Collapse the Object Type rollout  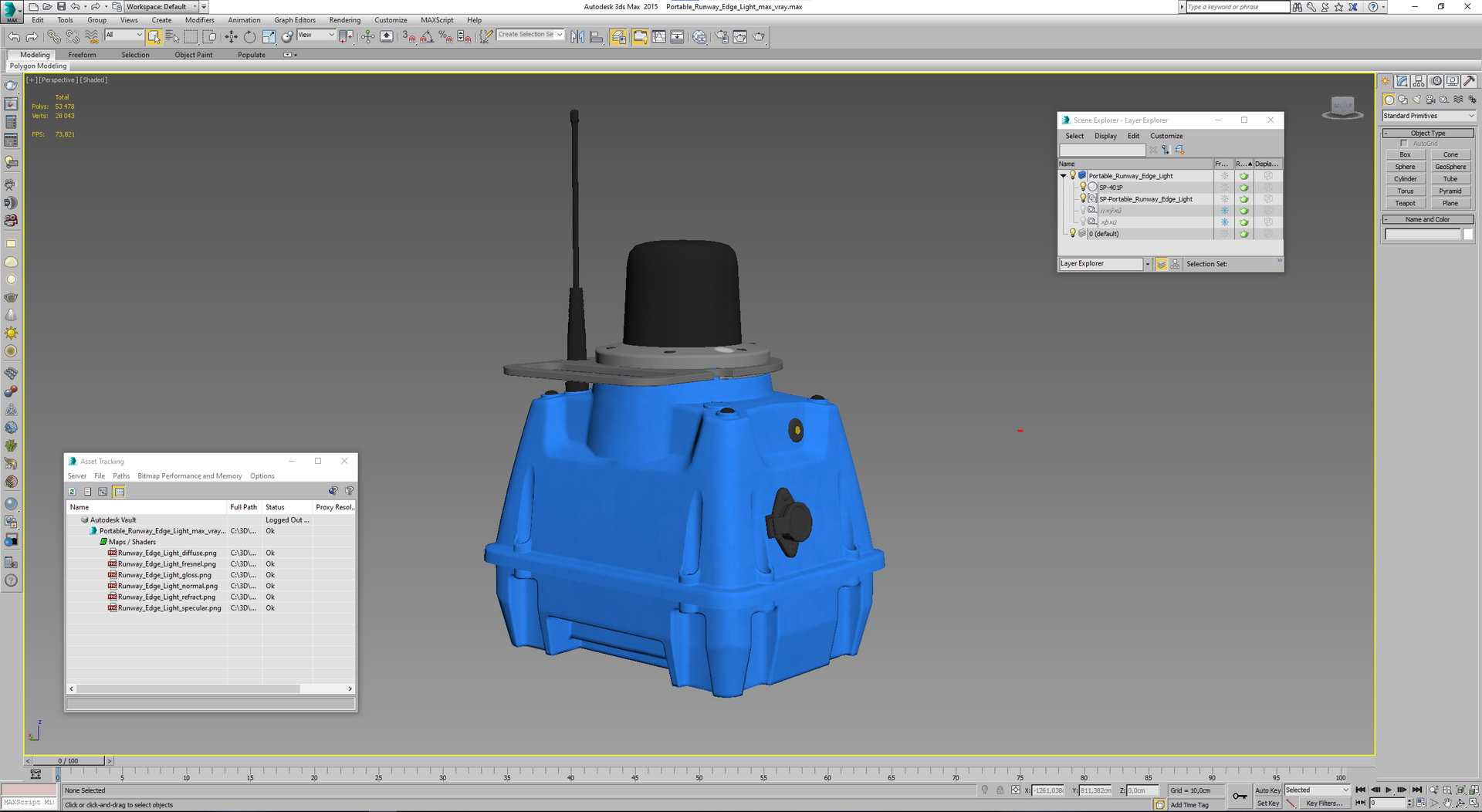tap(1427, 133)
